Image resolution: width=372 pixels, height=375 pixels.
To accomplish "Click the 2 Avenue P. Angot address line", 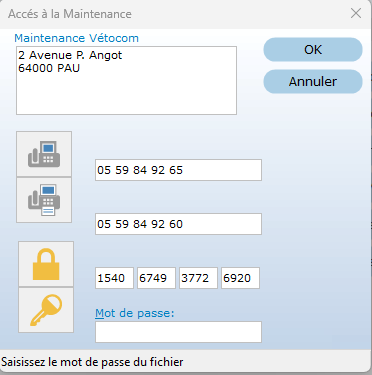I will click(70, 55).
